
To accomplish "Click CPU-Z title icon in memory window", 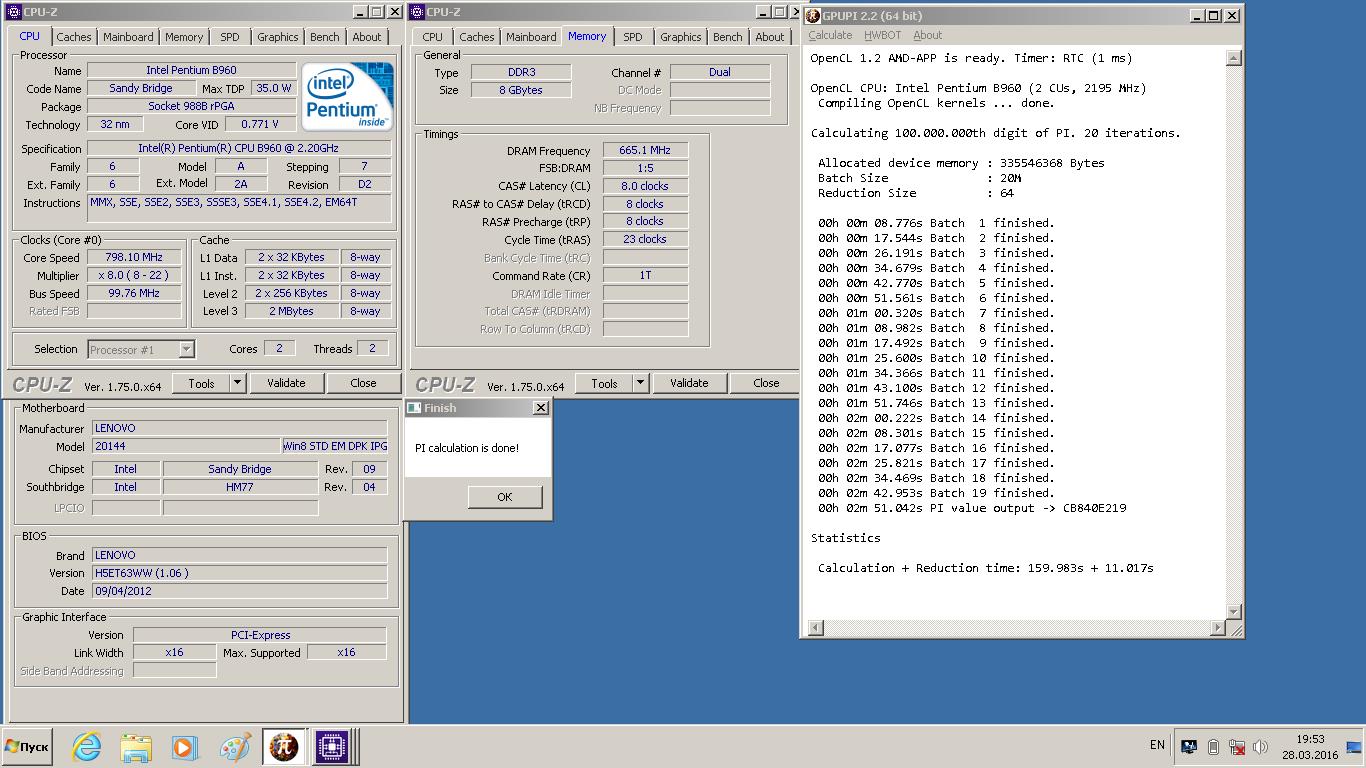I will point(416,12).
